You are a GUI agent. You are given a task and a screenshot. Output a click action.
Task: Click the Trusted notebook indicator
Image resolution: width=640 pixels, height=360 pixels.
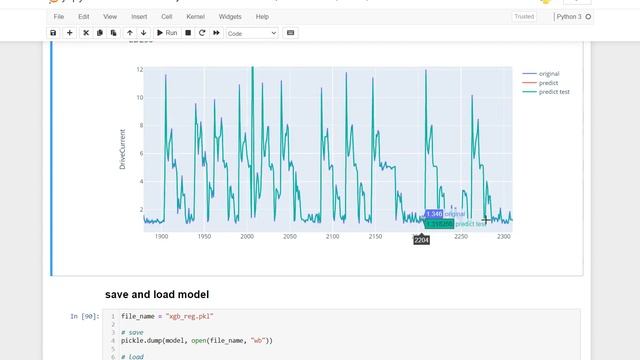click(x=524, y=17)
